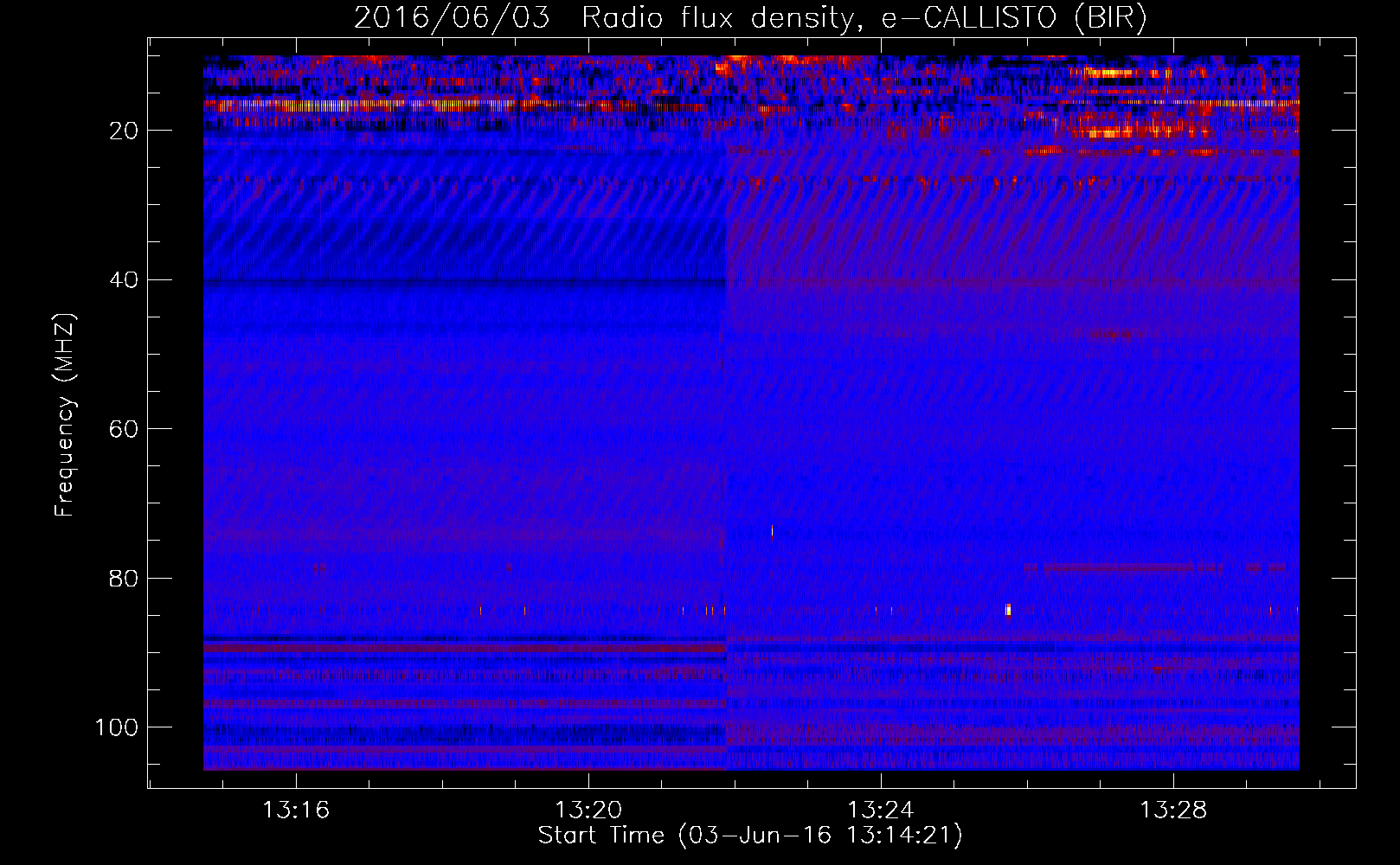This screenshot has height=865, width=1400.
Task: Click the bright yellow-white spot near 84 MHz
Action: click(1008, 610)
